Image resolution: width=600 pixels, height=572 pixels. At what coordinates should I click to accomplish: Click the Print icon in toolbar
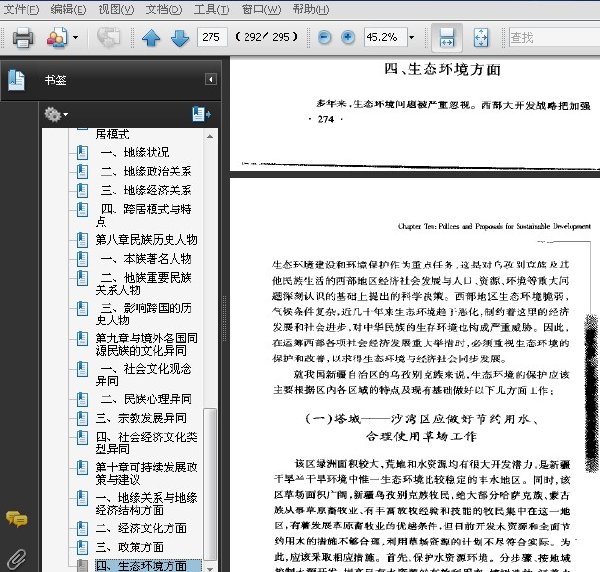(x=23, y=37)
